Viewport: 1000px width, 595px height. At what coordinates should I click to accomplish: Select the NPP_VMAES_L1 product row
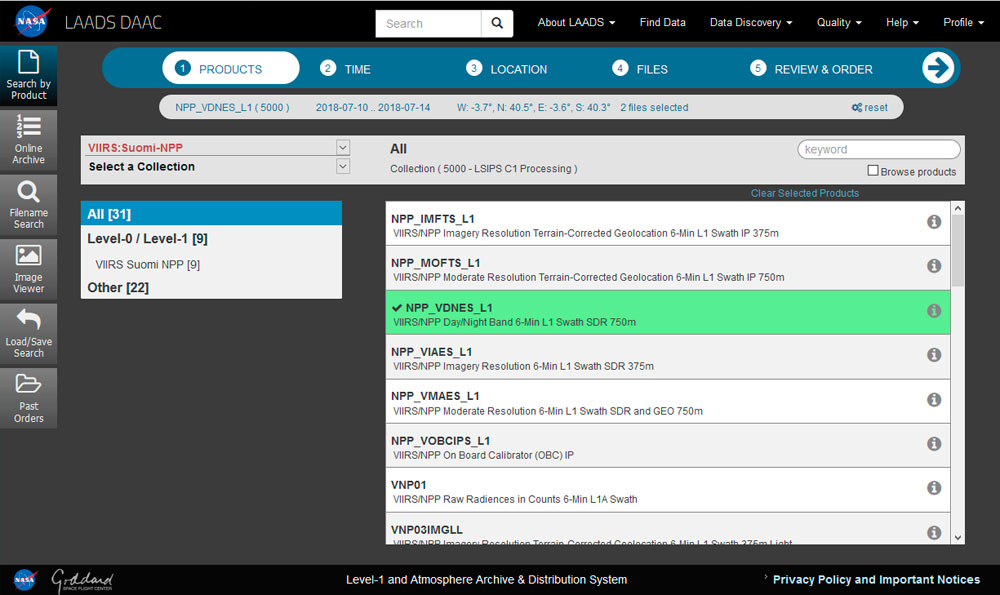668,401
